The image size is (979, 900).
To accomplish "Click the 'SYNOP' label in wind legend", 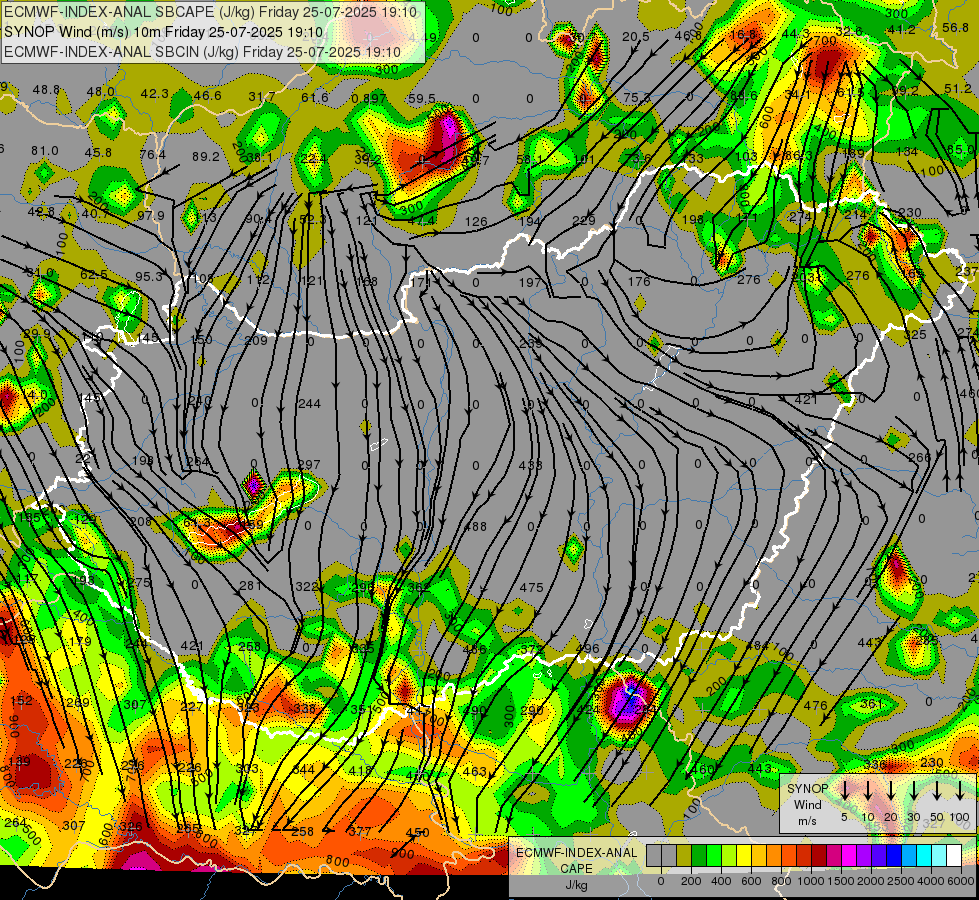I will (807, 789).
